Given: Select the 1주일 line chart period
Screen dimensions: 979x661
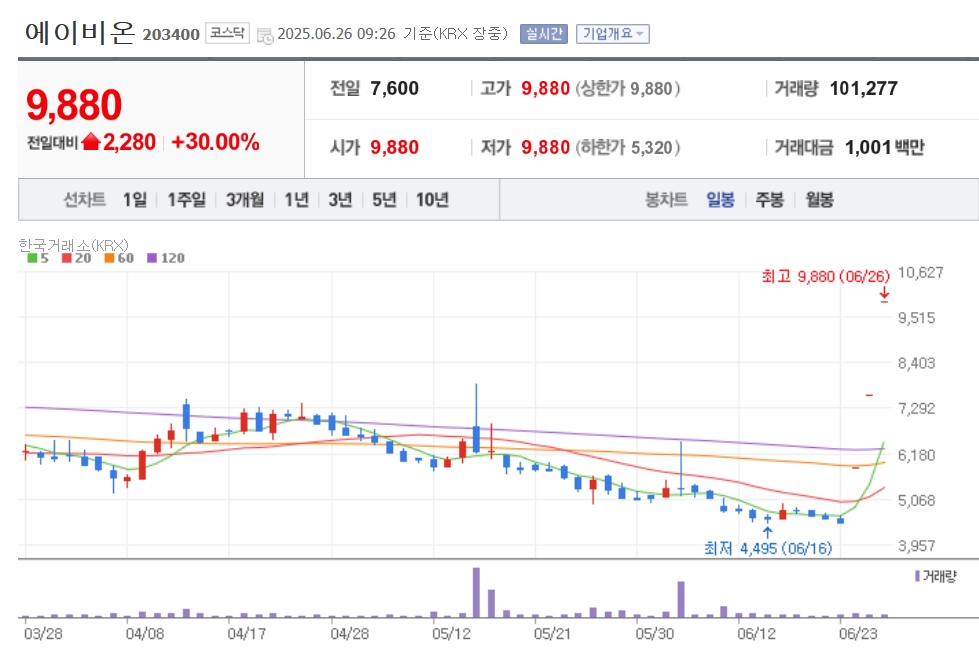Looking at the screenshot, I should tap(186, 200).
